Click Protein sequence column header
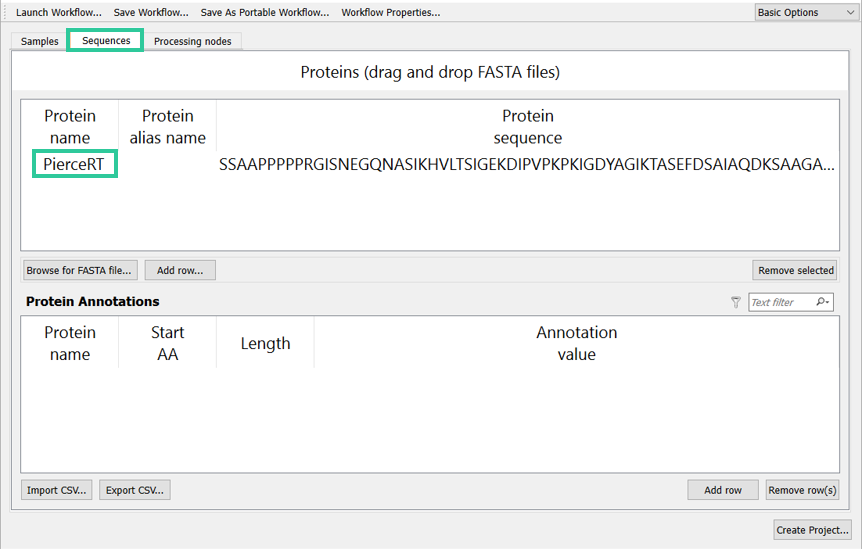Image resolution: width=862 pixels, height=549 pixels. click(x=528, y=126)
